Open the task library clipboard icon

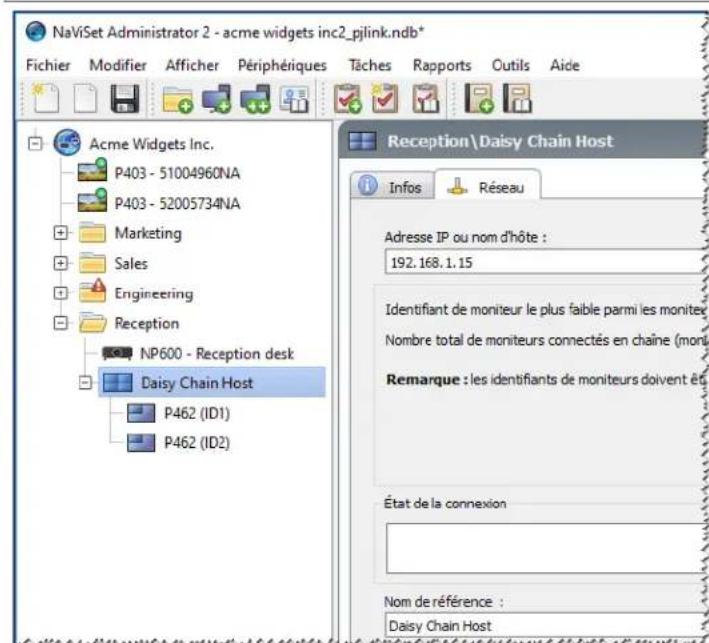click(425, 99)
